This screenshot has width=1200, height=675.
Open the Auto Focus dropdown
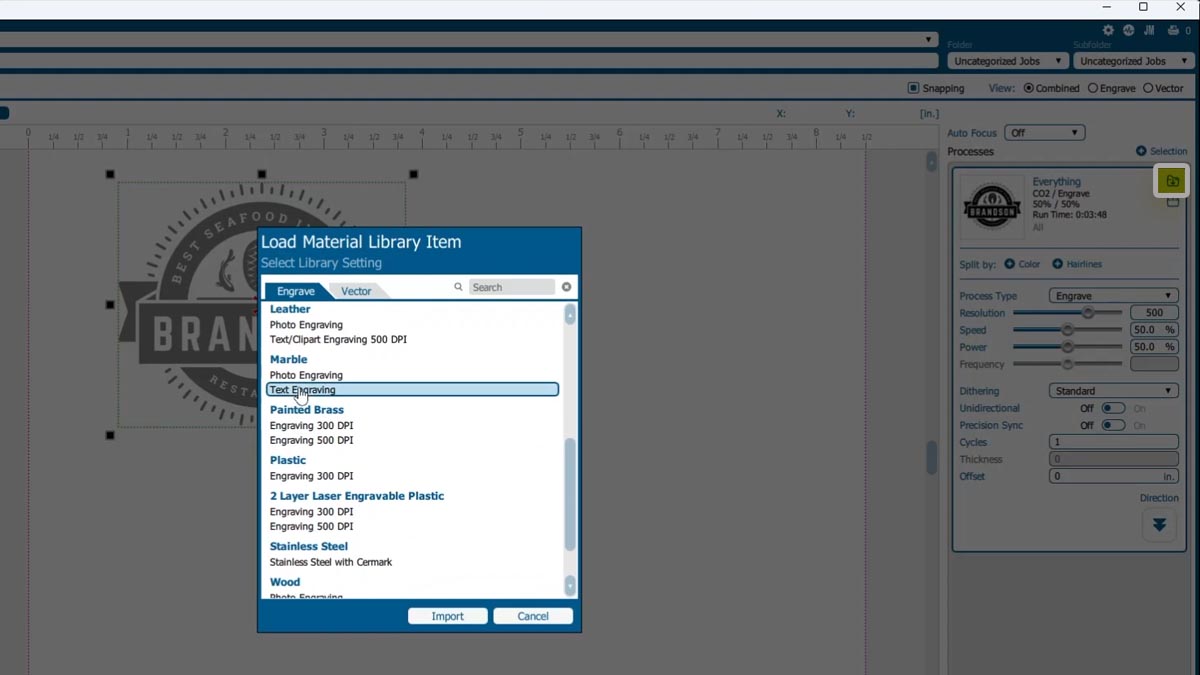tap(1044, 132)
